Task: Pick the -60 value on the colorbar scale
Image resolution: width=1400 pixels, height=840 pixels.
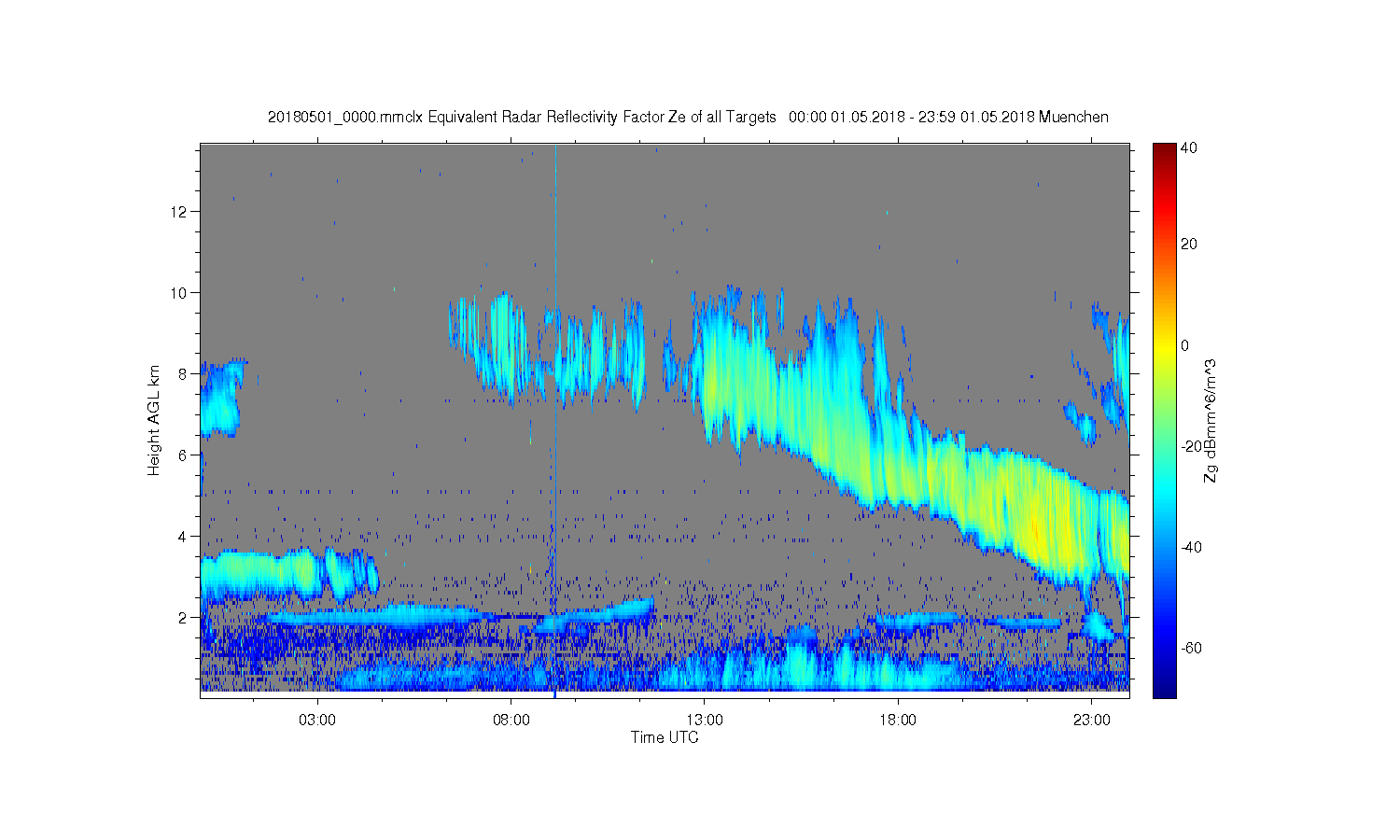Action: pos(1191,648)
